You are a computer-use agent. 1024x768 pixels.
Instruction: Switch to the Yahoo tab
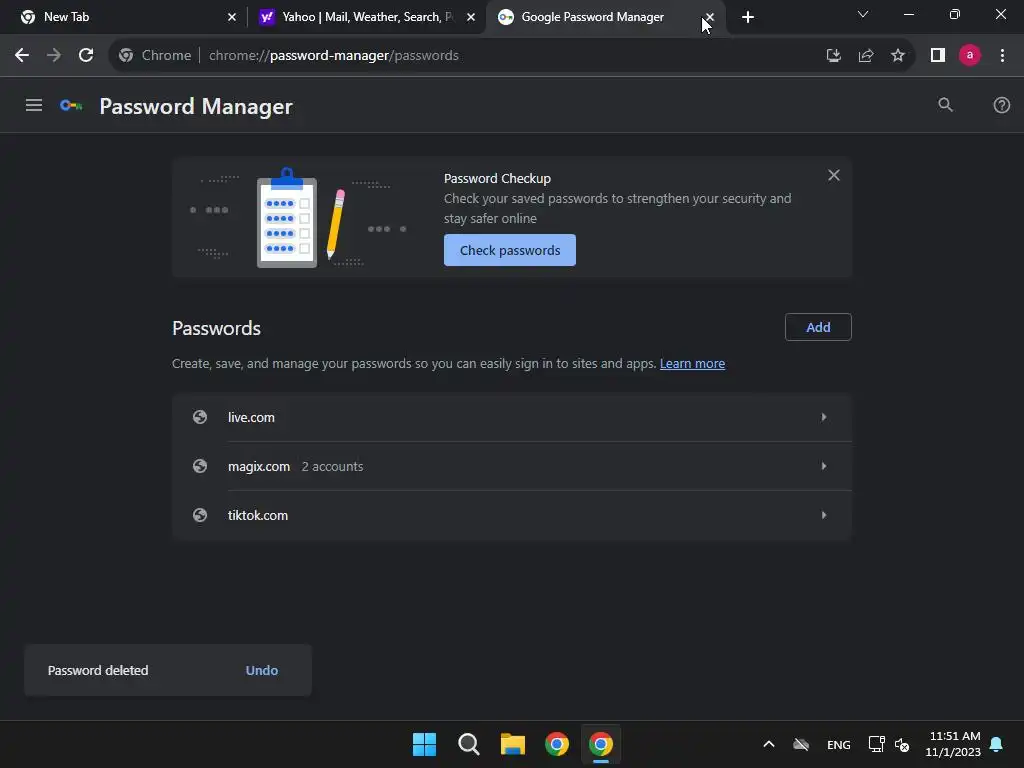click(x=366, y=17)
